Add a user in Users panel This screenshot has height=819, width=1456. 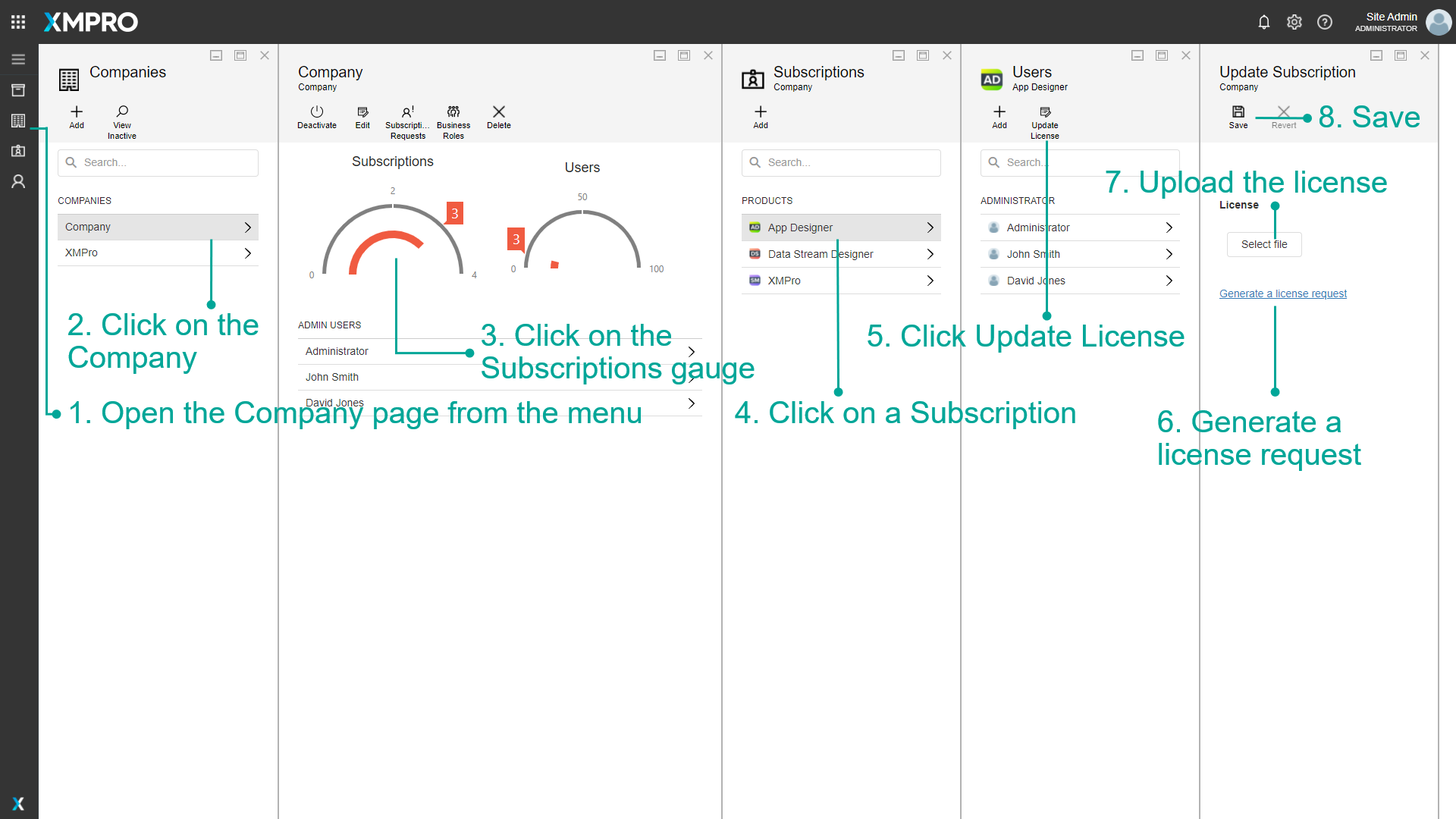click(999, 118)
